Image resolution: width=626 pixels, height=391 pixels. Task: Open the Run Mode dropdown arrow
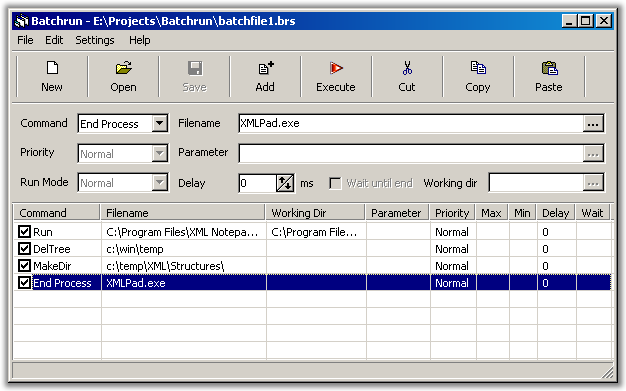(159, 183)
